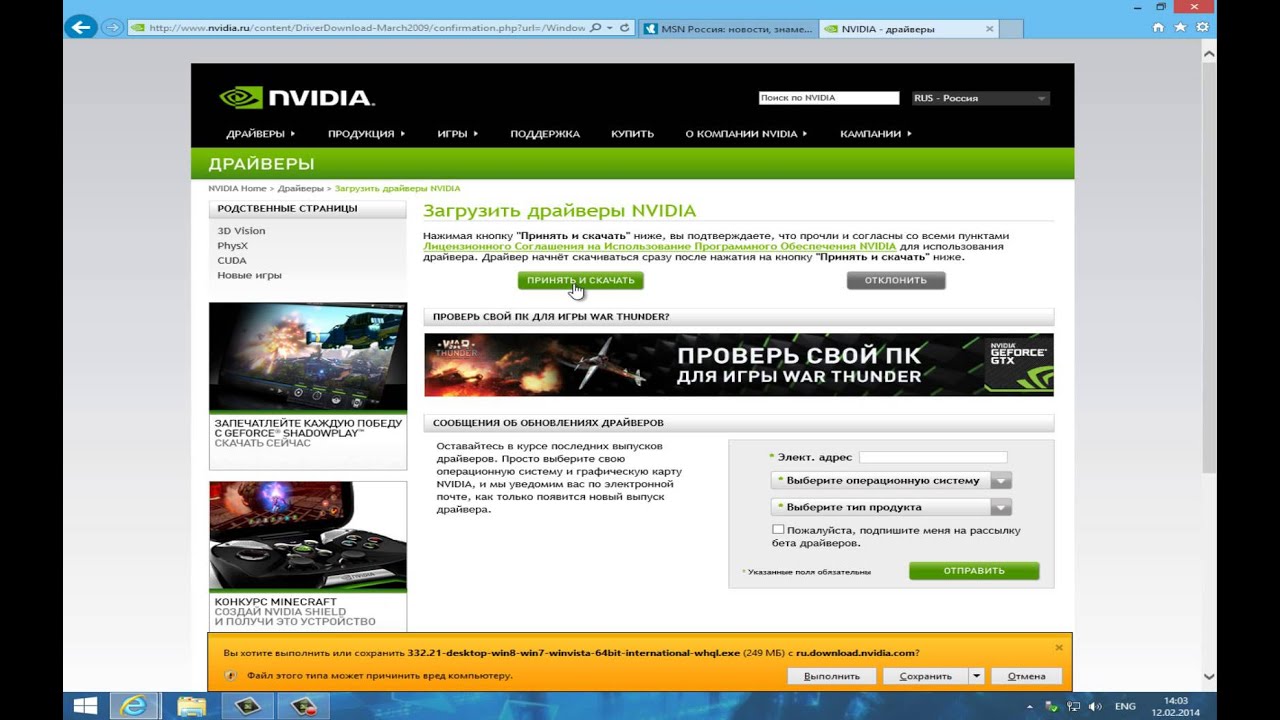
Task: Click the shield warning icon in download bar
Action: (x=231, y=676)
